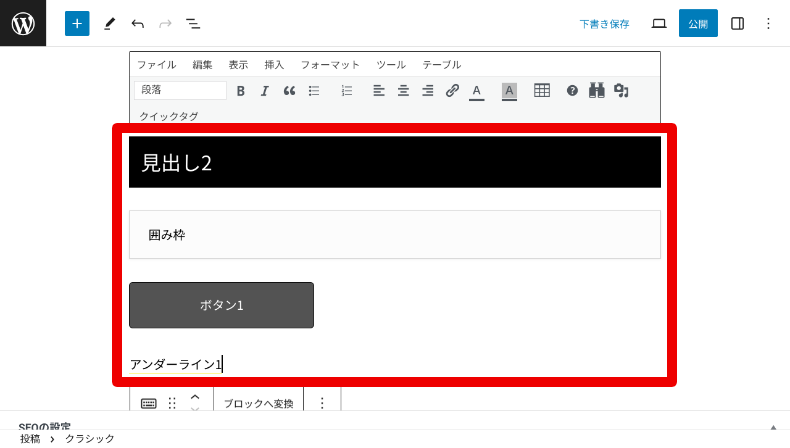The width and height of the screenshot is (790, 448).
Task: Click the classic block keyboard icon
Action: [x=149, y=403]
